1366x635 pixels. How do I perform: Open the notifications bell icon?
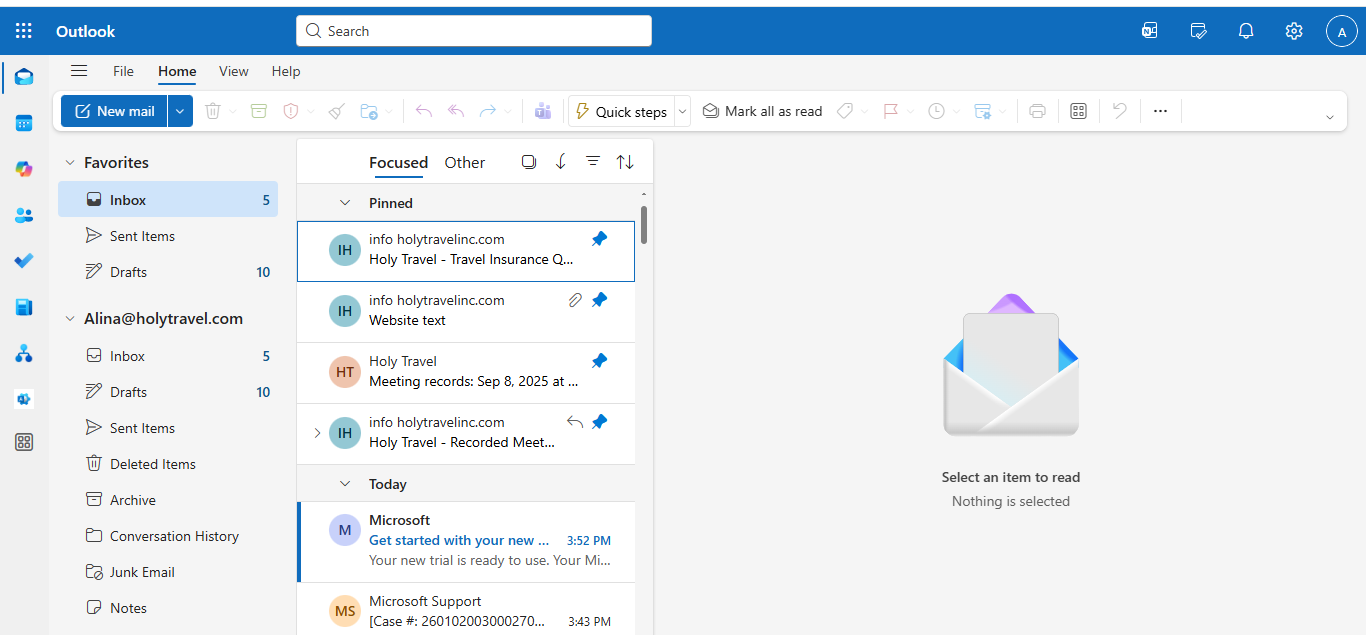[x=1246, y=31]
